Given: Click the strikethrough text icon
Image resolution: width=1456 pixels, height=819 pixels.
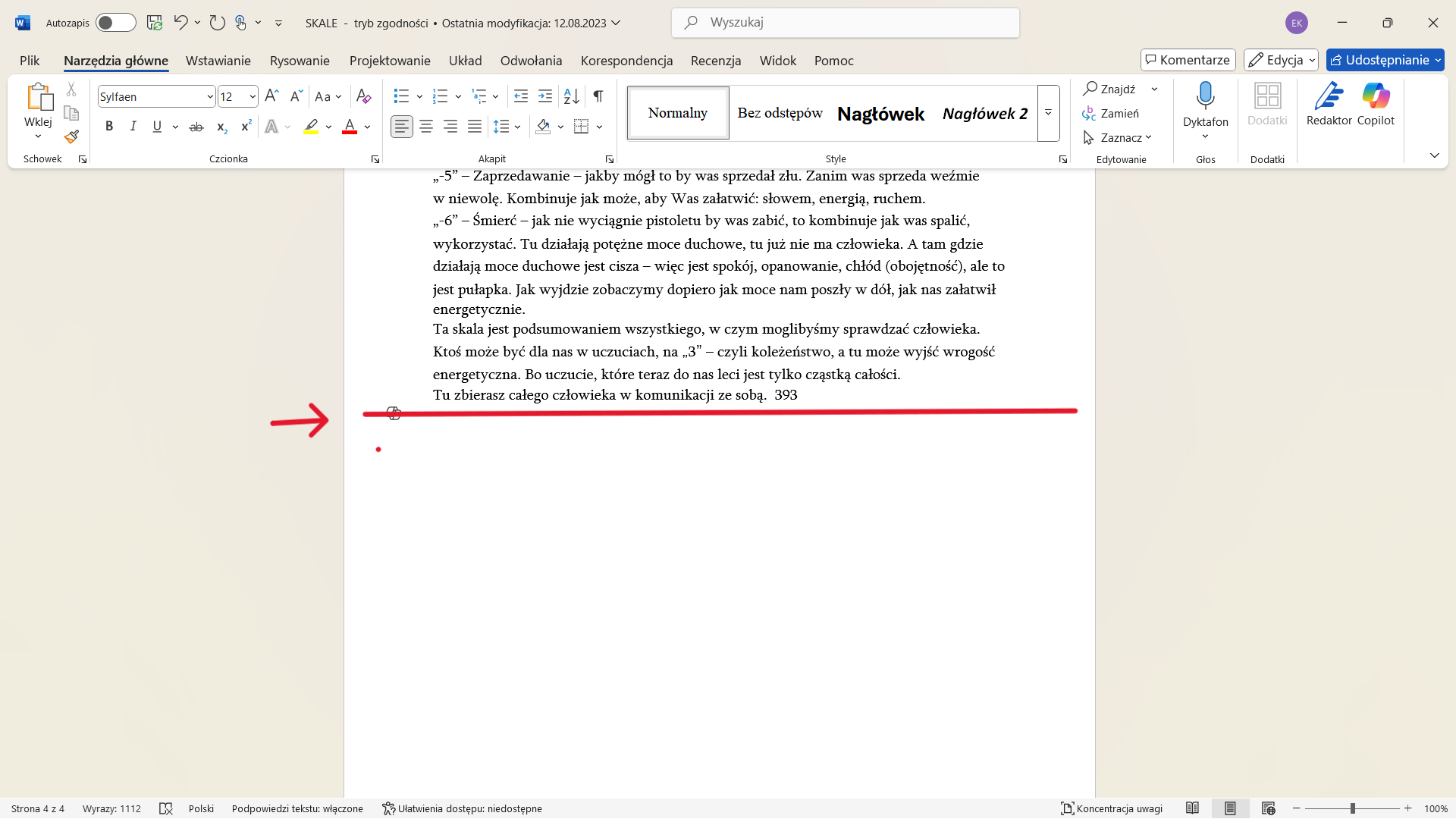Looking at the screenshot, I should click(196, 127).
